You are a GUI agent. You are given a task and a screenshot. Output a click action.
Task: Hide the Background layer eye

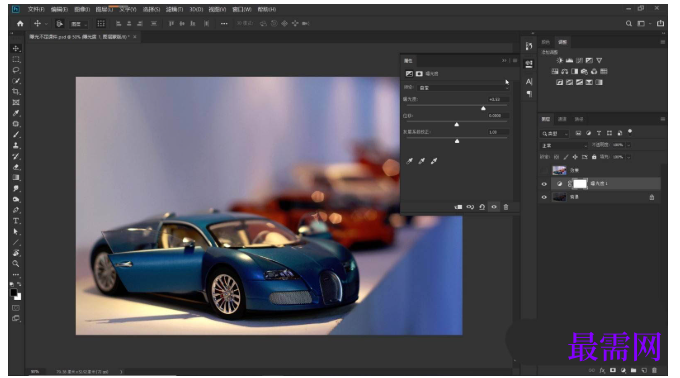pyautogui.click(x=544, y=197)
